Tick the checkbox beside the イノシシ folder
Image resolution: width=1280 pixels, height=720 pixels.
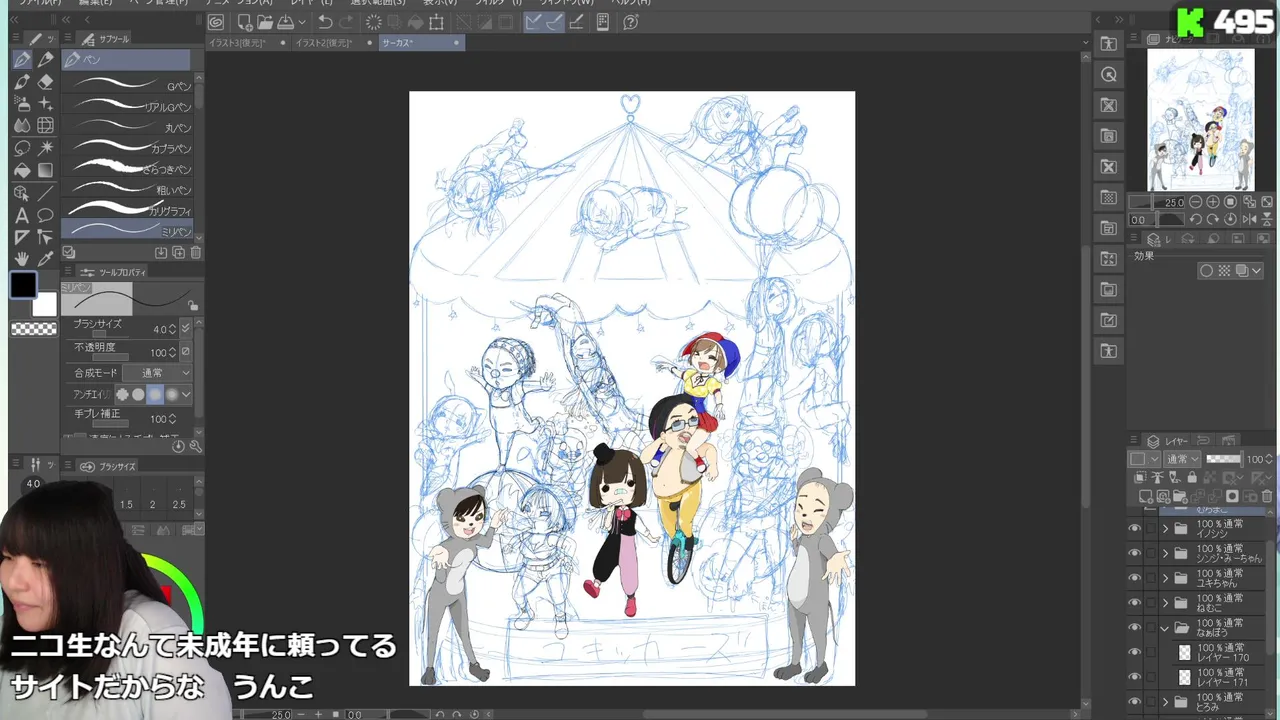[1151, 528]
